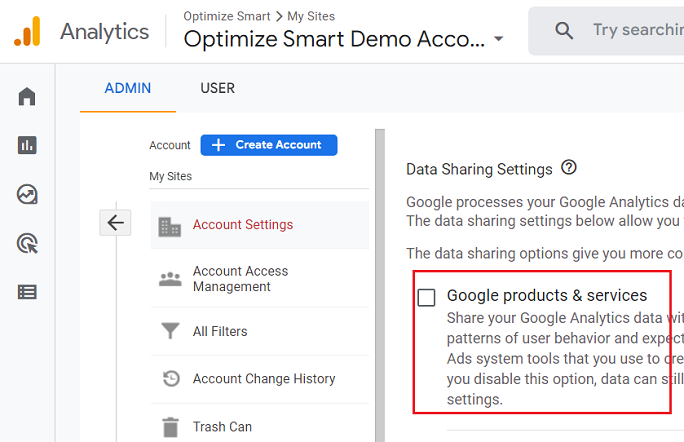This screenshot has width=684, height=442.
Task: Click the search magnifier icon
Action: [564, 31]
